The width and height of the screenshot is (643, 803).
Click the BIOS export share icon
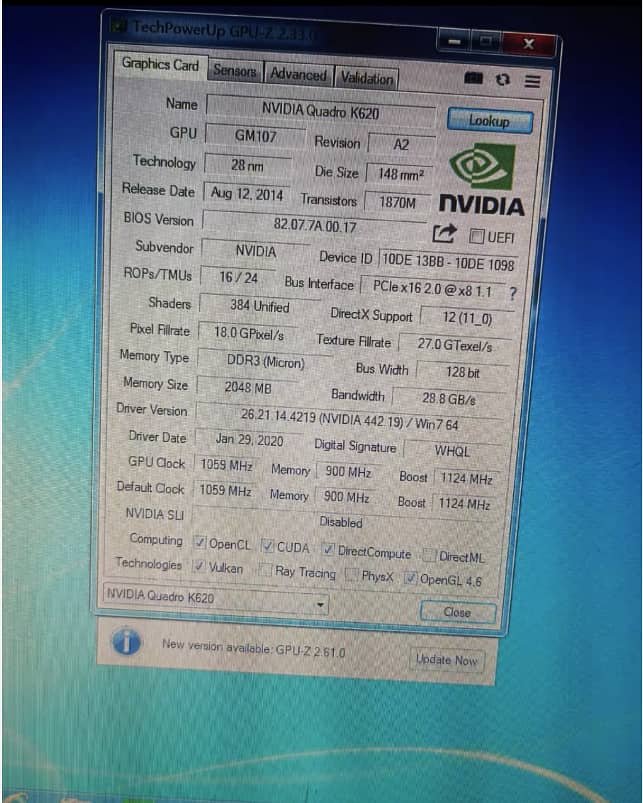click(444, 234)
